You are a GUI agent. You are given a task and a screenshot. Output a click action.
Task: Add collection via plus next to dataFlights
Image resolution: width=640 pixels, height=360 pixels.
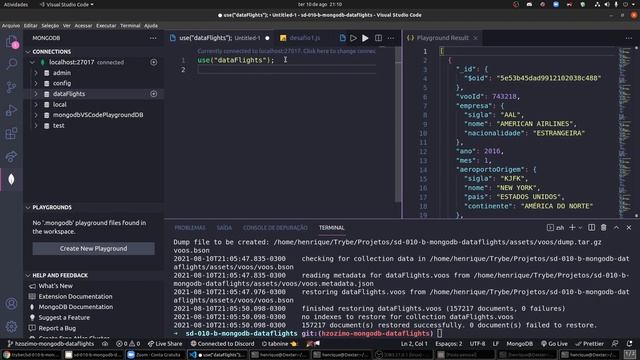tap(153, 94)
